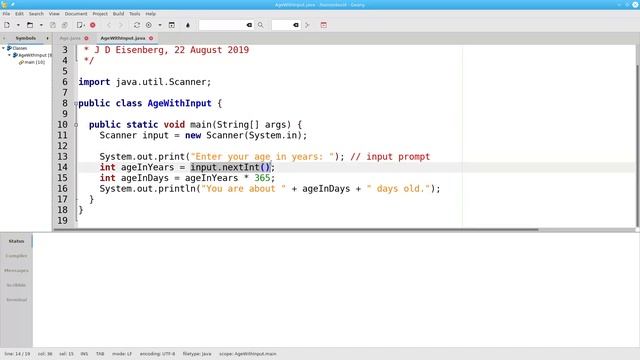The height and width of the screenshot is (360, 640).
Task: Click the Run/Execute toolbar icon
Action: point(172,25)
